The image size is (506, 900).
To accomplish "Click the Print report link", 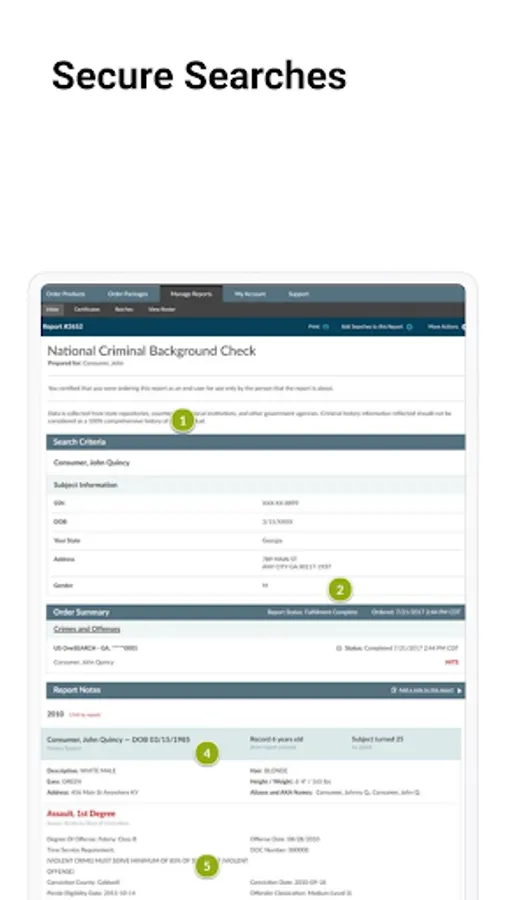I will 314,327.
